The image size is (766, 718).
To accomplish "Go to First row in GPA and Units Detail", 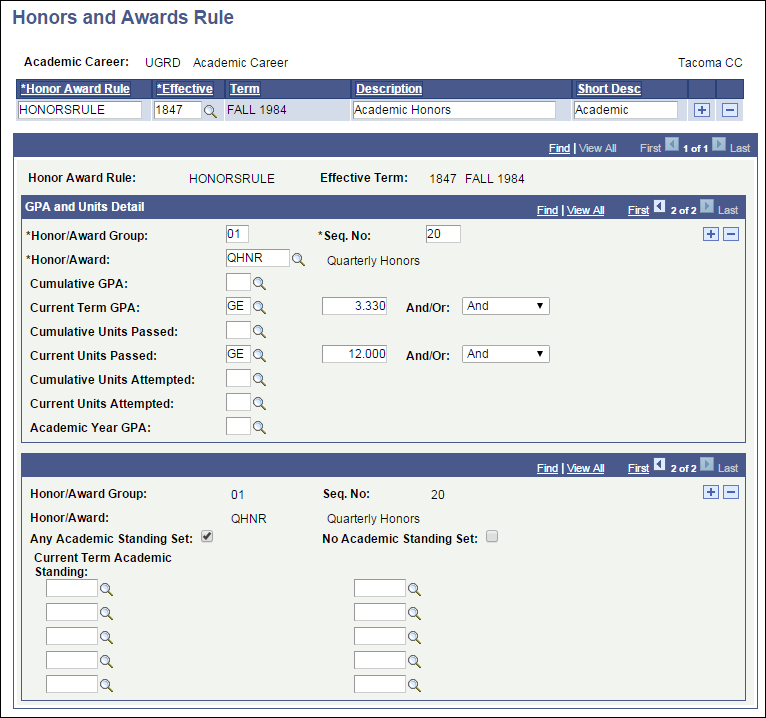I will click(x=638, y=210).
